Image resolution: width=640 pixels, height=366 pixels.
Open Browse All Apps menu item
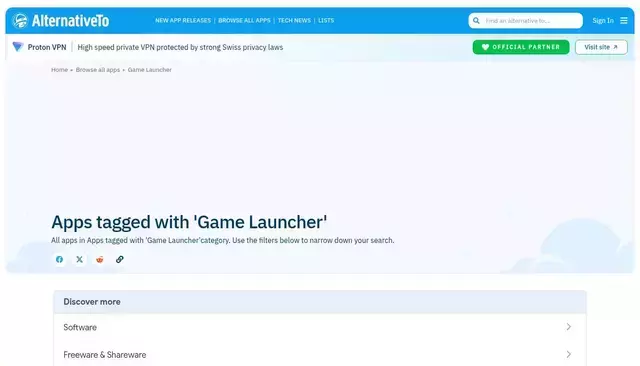[x=244, y=20]
